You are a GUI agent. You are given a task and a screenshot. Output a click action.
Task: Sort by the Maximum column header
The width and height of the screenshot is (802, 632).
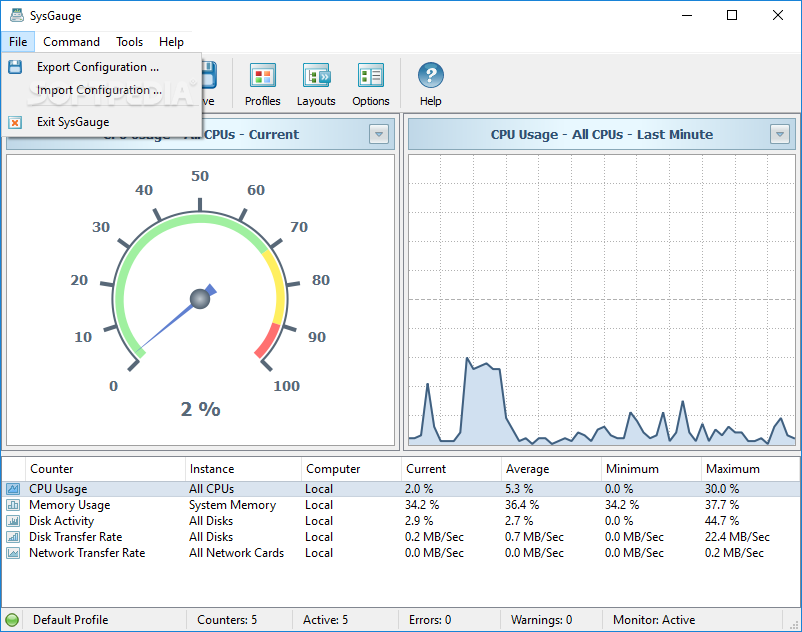pyautogui.click(x=750, y=469)
